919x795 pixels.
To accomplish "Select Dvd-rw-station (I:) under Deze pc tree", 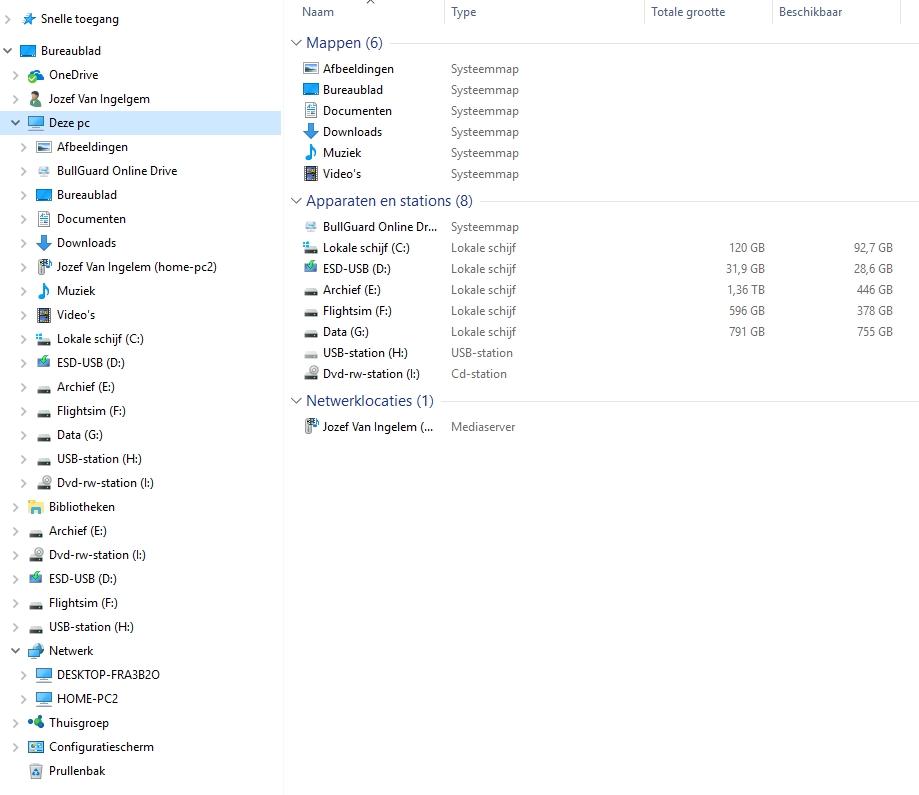I will (x=105, y=483).
